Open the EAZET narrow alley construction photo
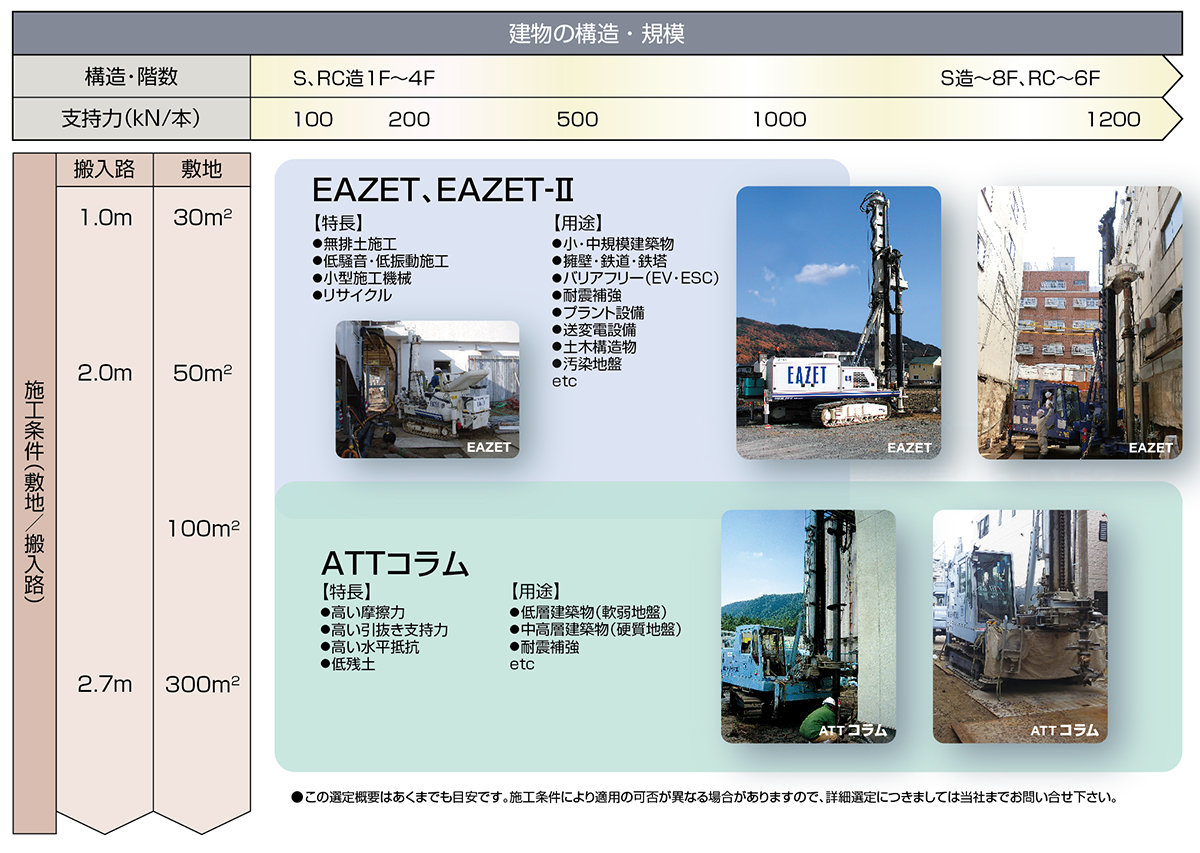Image resolution: width=1200 pixels, height=853 pixels. click(x=1079, y=323)
